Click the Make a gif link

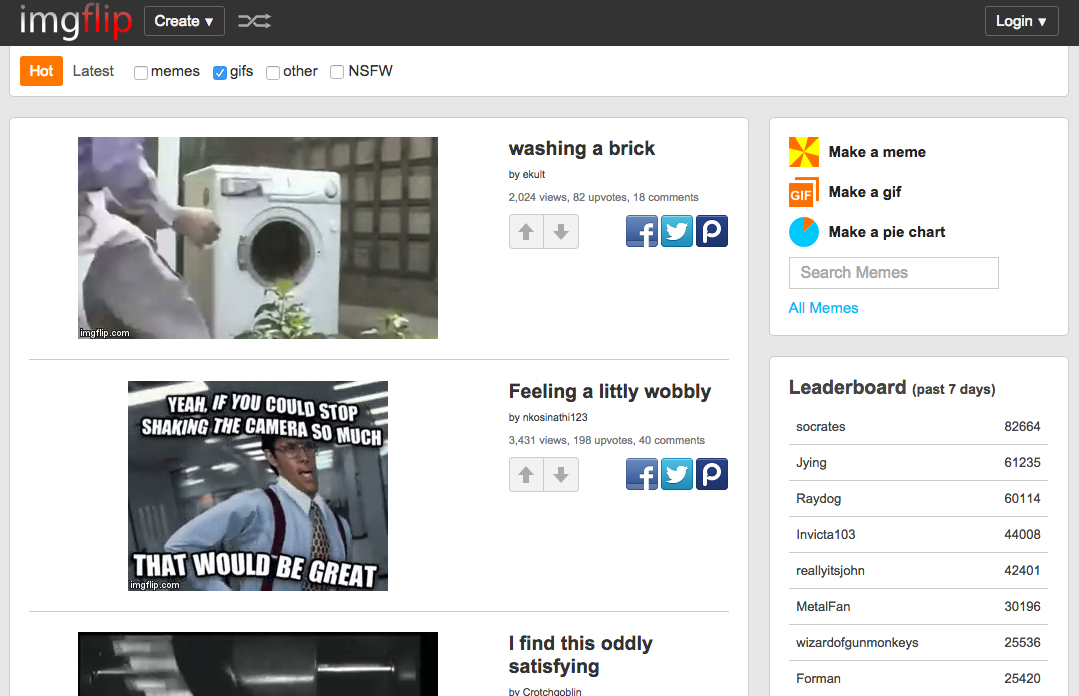click(x=864, y=192)
